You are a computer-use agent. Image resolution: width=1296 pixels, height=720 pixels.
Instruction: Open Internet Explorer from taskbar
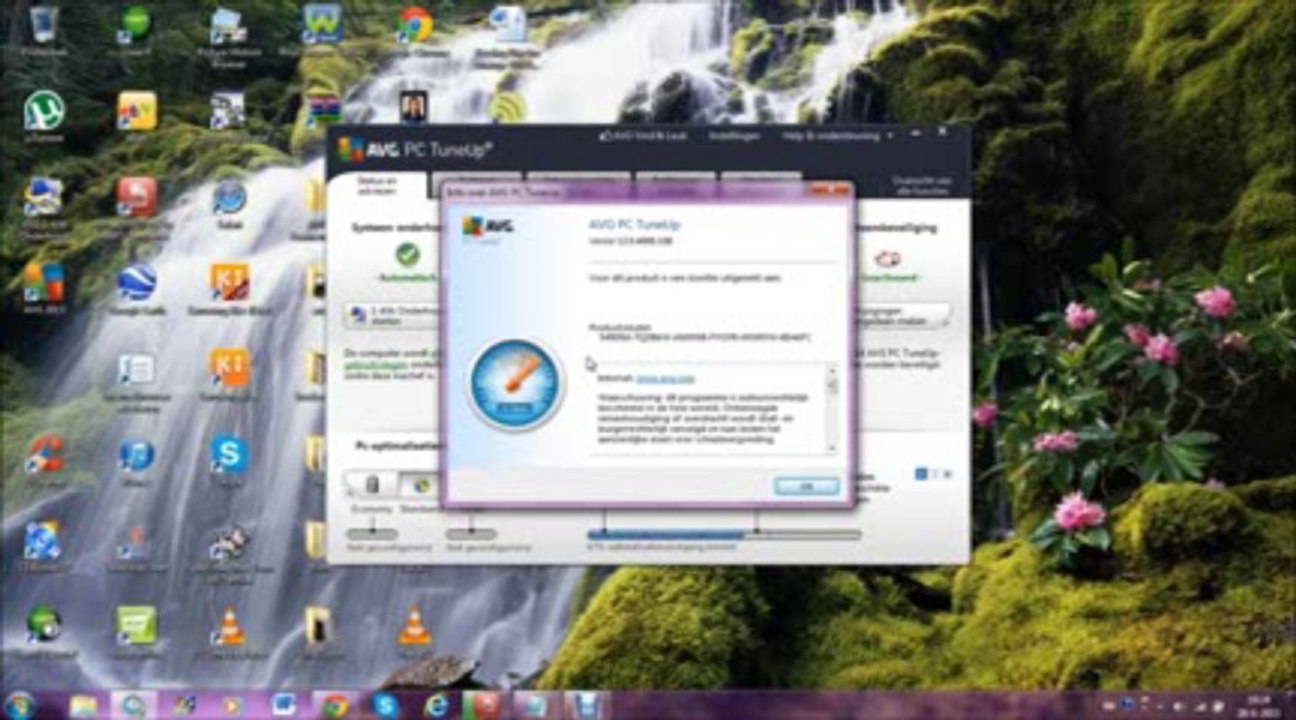[436, 705]
